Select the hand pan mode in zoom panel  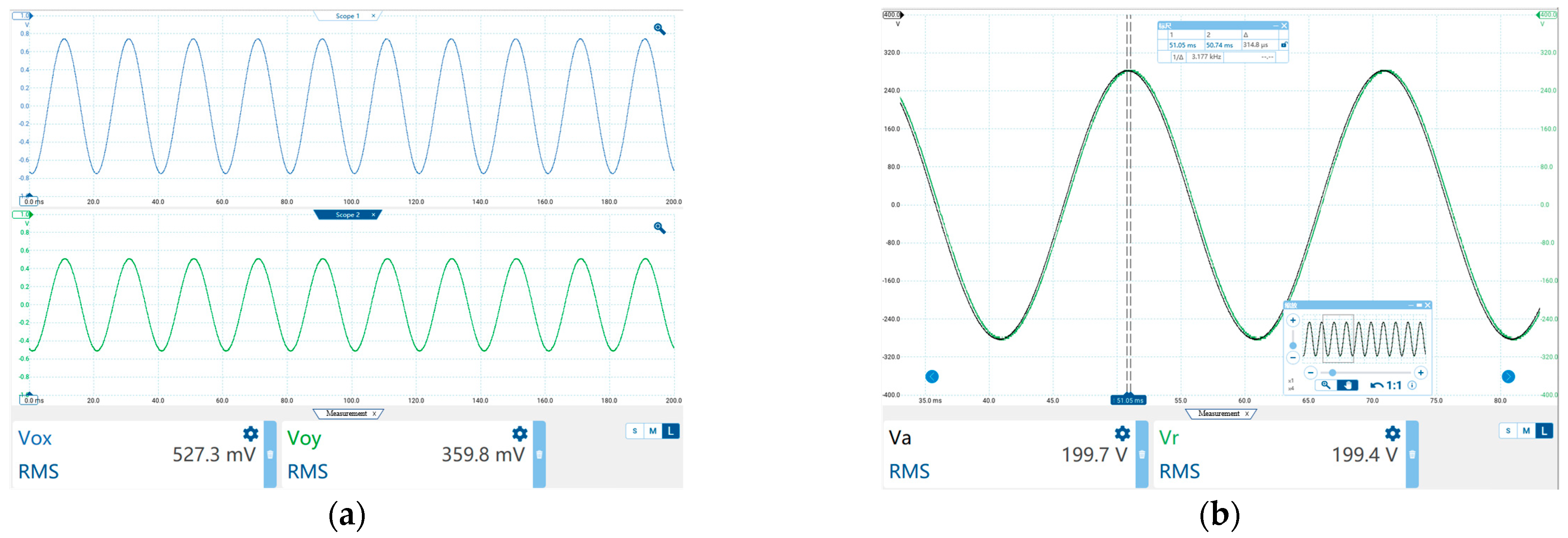[1348, 386]
